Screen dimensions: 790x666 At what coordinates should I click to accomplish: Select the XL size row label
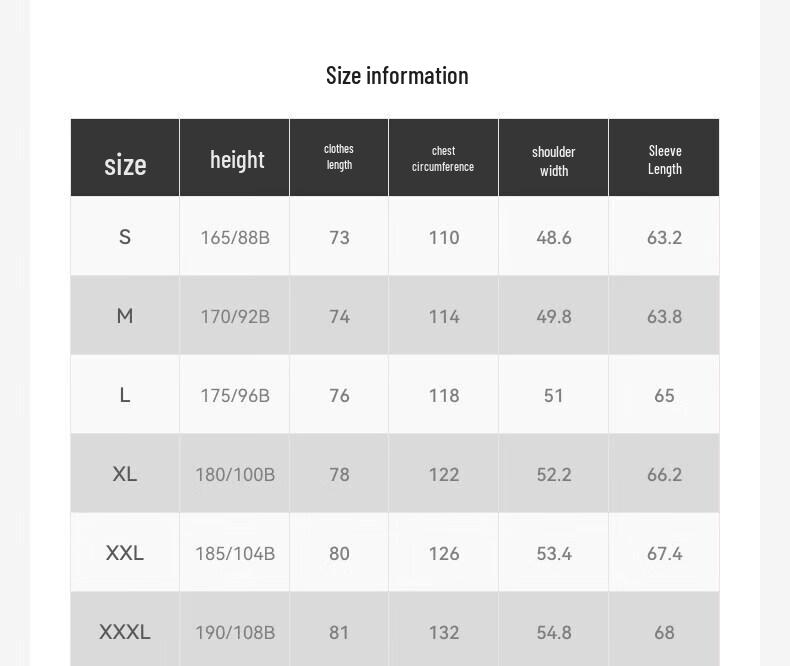point(125,474)
